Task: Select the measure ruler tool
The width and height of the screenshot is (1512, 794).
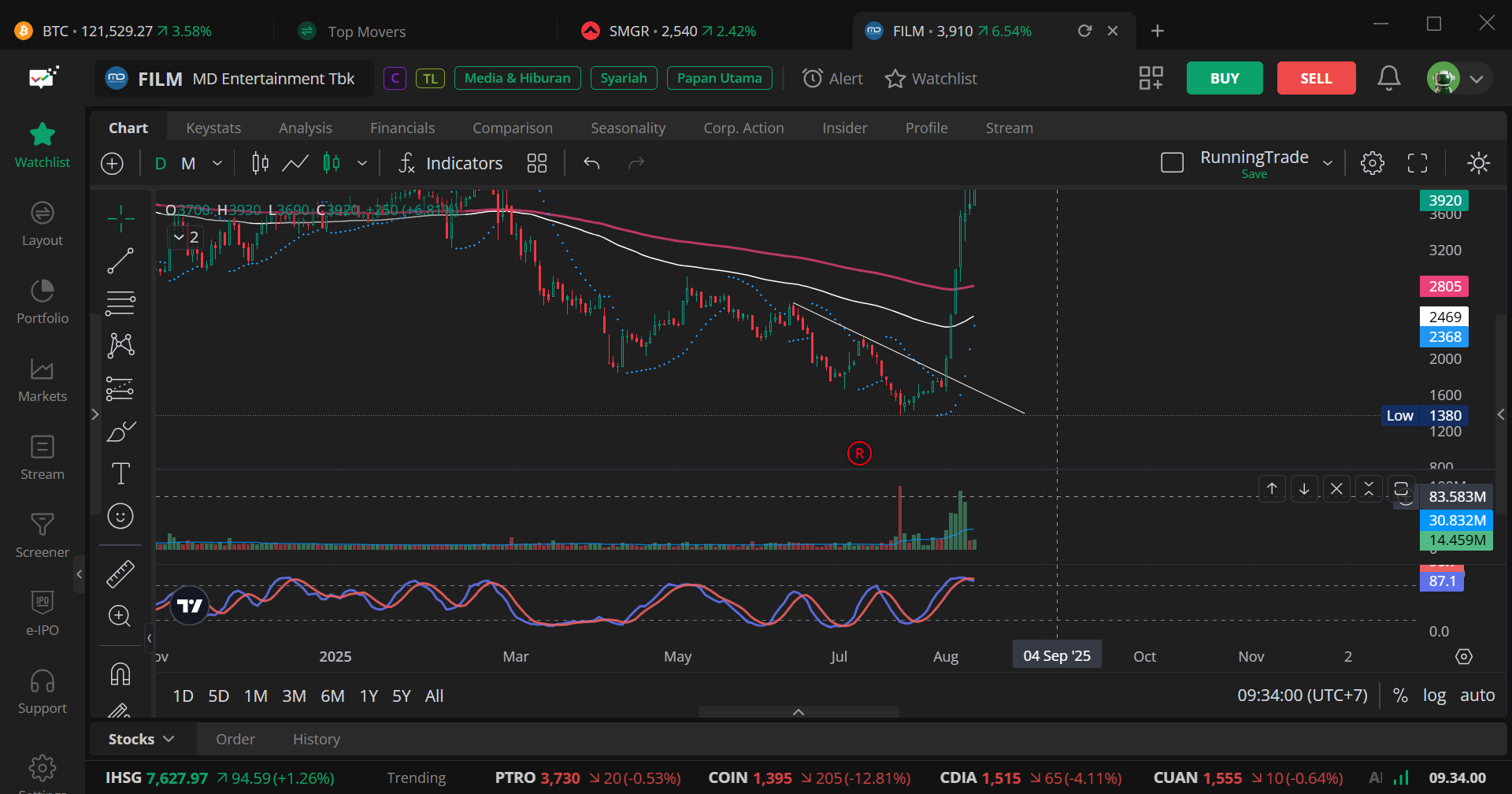Action: [x=120, y=573]
